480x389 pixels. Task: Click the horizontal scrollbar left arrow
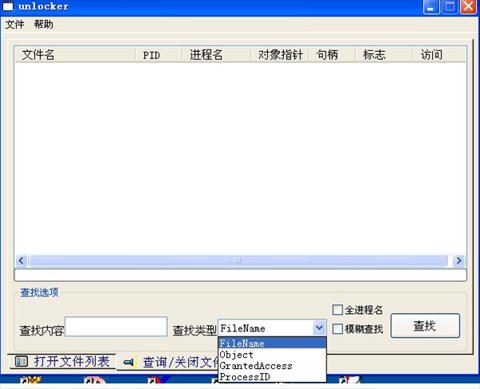[21, 260]
